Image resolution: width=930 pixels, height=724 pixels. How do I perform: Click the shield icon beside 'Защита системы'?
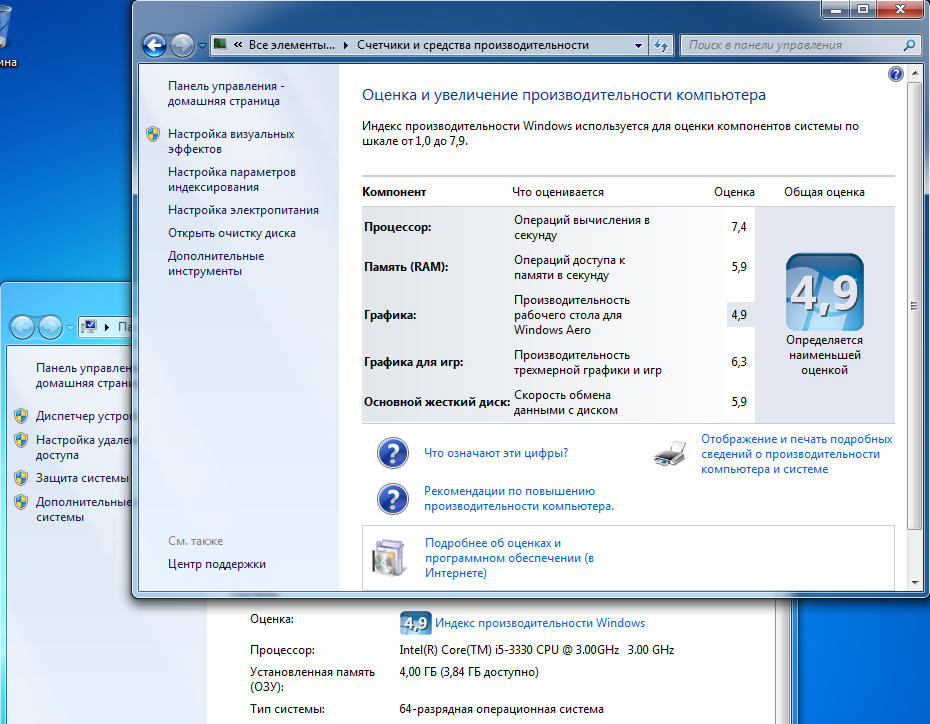[21, 478]
